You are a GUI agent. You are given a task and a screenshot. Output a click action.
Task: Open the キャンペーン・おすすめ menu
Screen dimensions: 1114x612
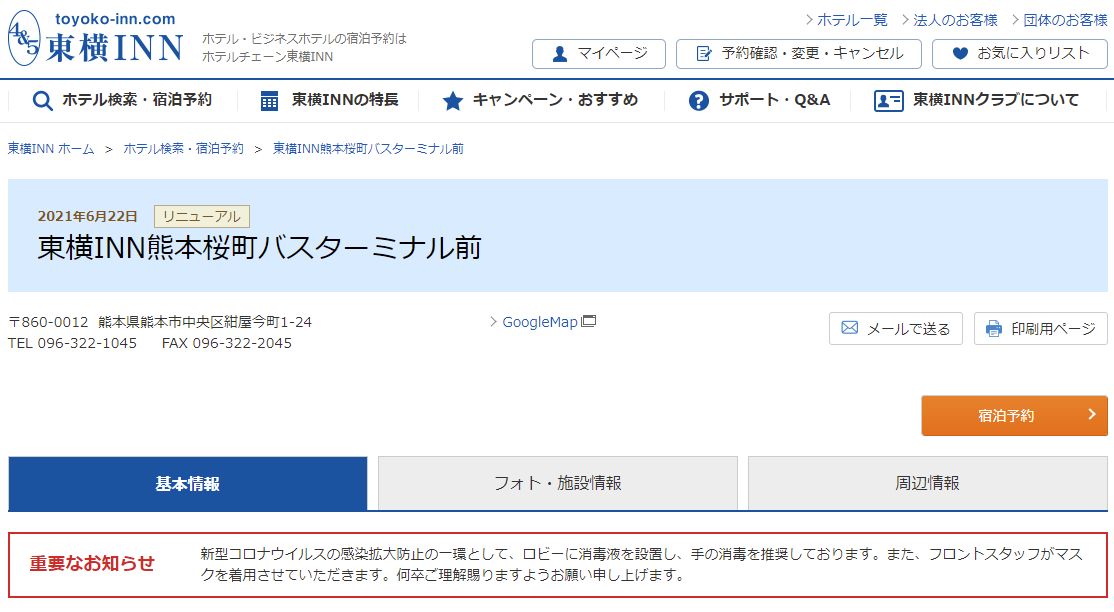540,100
